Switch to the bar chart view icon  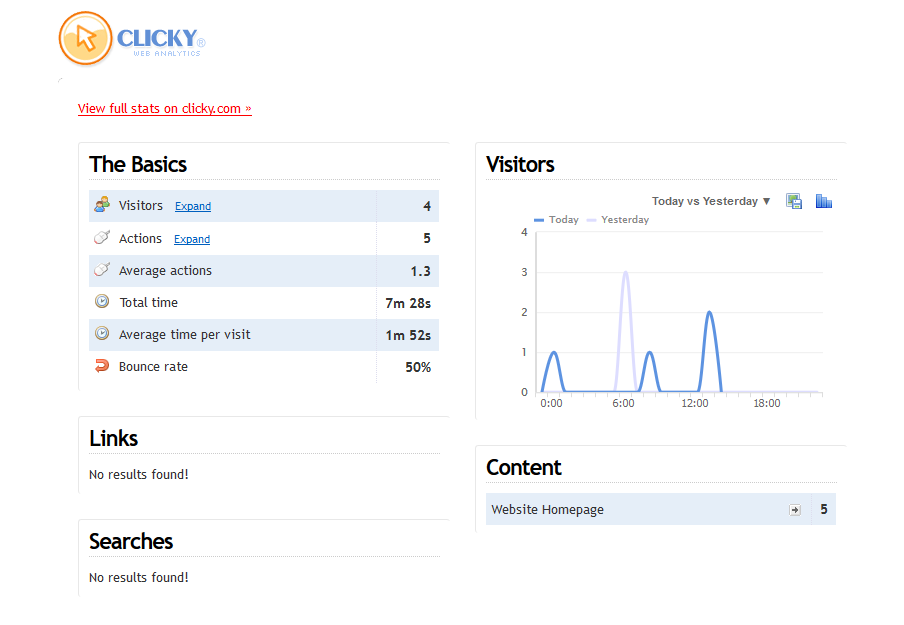click(x=824, y=201)
